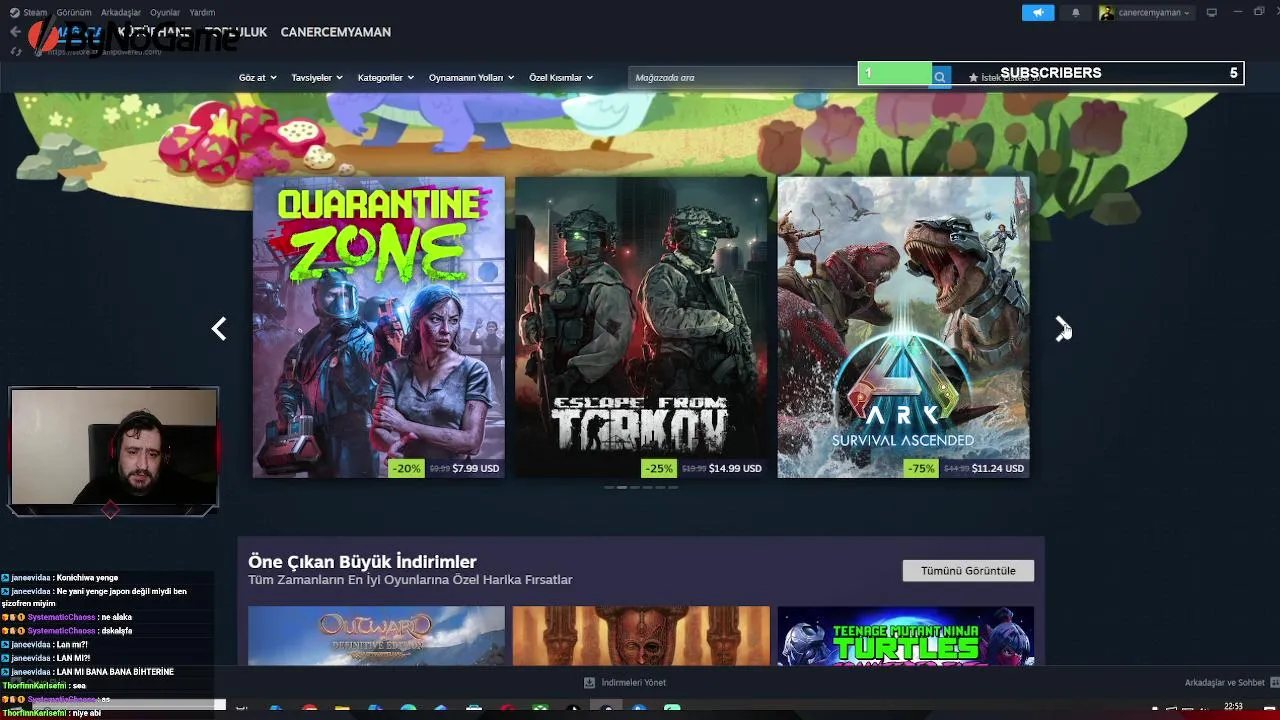This screenshot has width=1280, height=720.
Task: Expand the Kategoriler dropdown
Action: 385,77
